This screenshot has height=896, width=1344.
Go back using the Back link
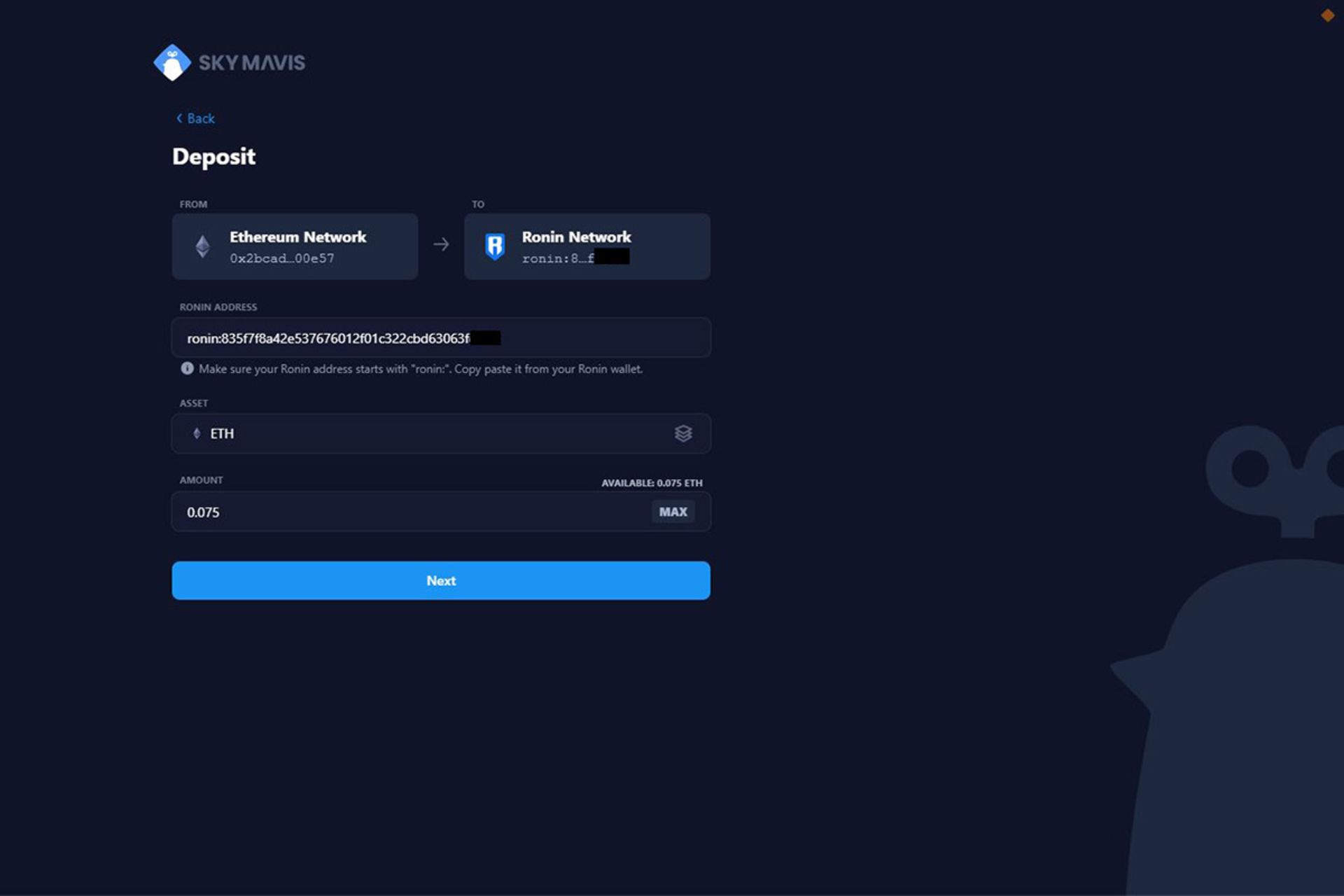pyautogui.click(x=195, y=118)
